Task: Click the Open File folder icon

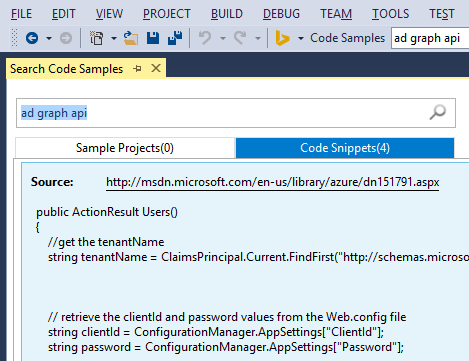Action: 131,38
